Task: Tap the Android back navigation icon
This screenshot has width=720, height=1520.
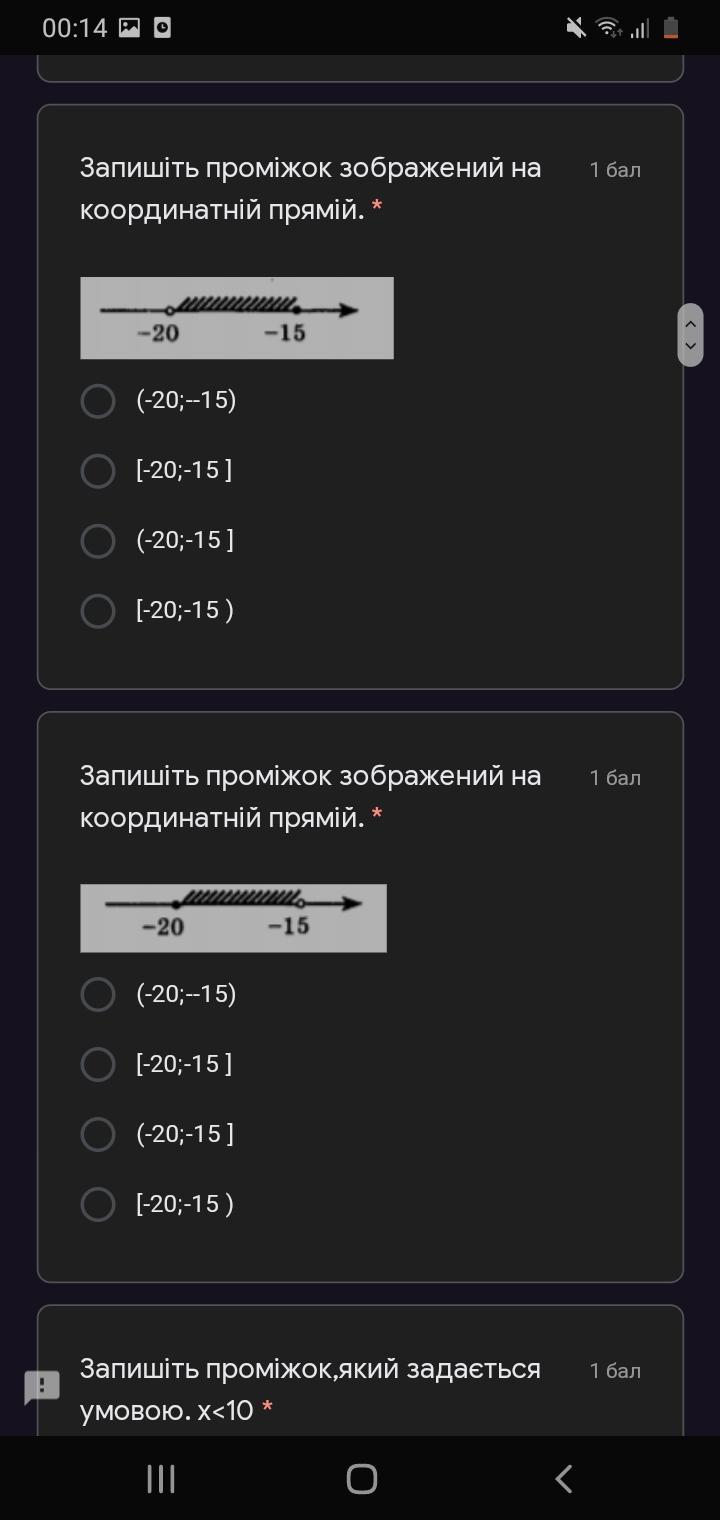Action: pyautogui.click(x=564, y=1479)
